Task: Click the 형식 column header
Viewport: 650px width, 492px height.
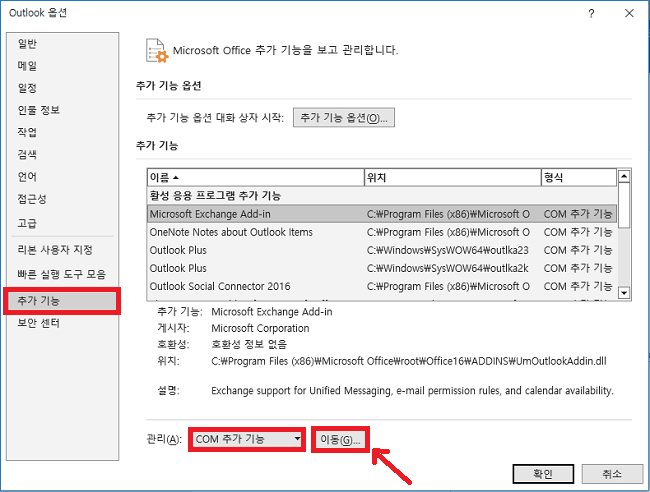Action: [x=579, y=178]
